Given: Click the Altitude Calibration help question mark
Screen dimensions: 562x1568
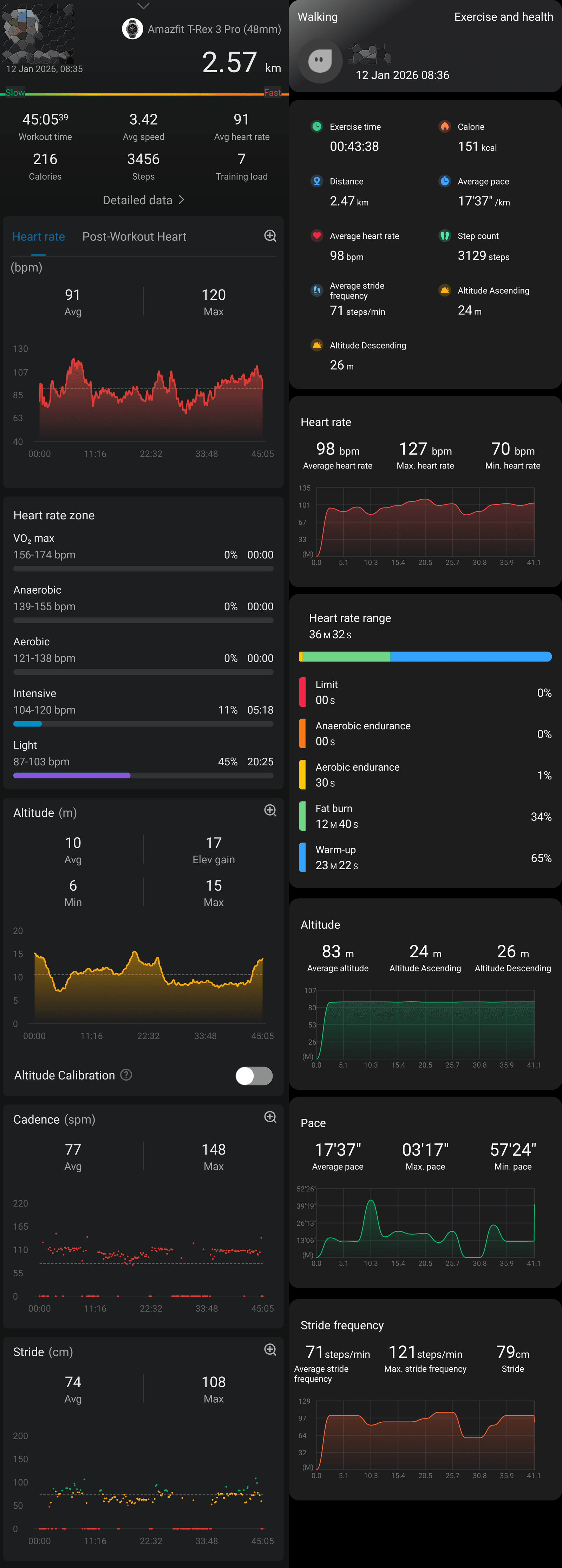Looking at the screenshot, I should tap(126, 1075).
